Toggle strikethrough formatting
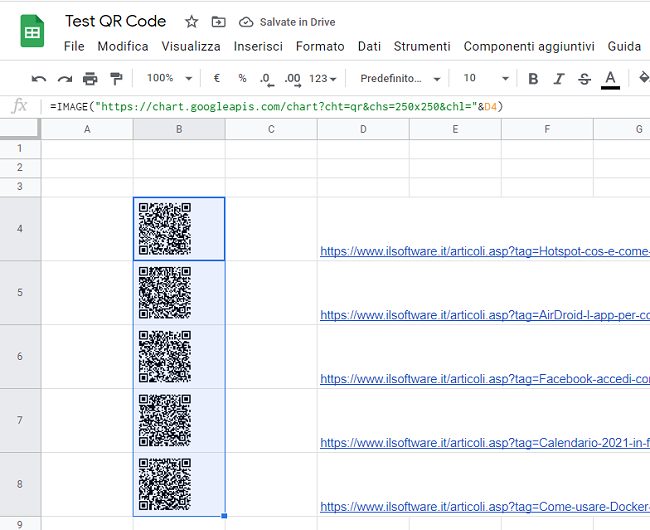Image resolution: width=650 pixels, height=530 pixels. tap(585, 78)
